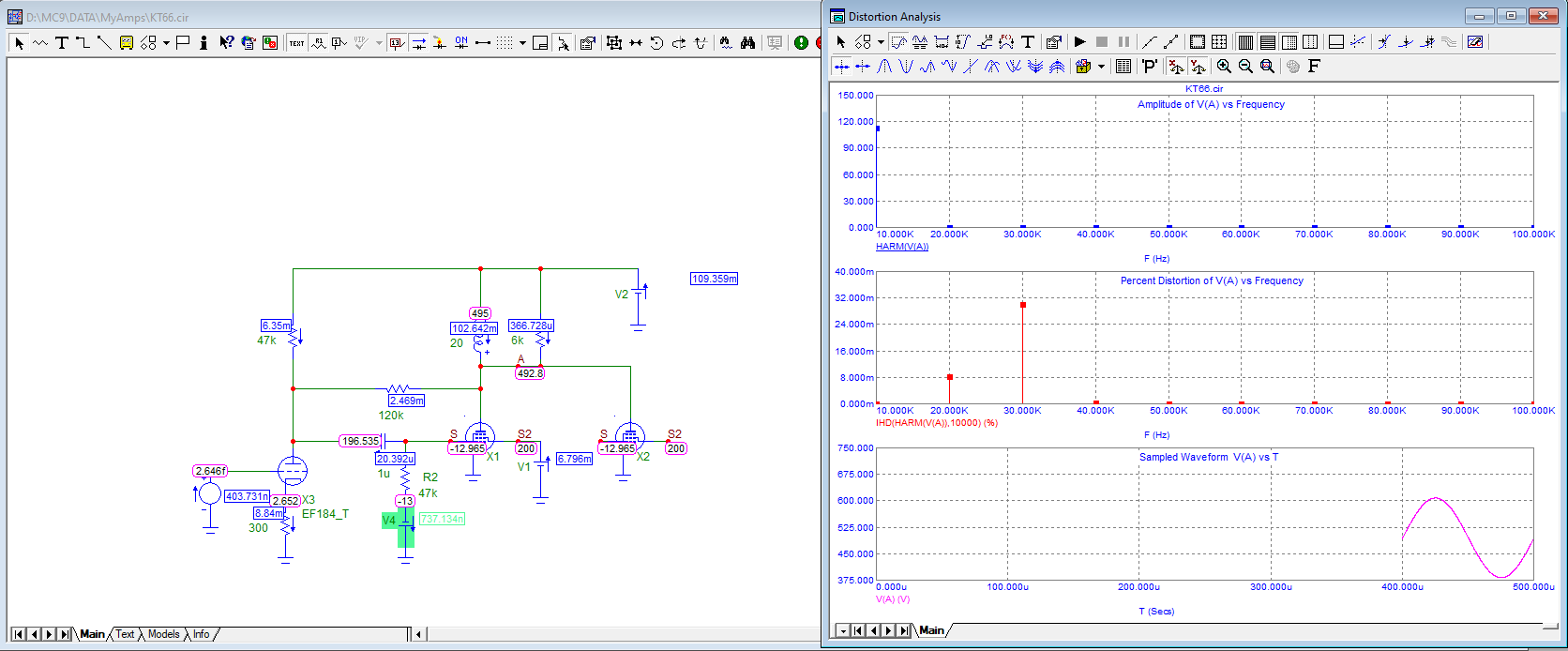Toggle grid text display button

coord(296,43)
